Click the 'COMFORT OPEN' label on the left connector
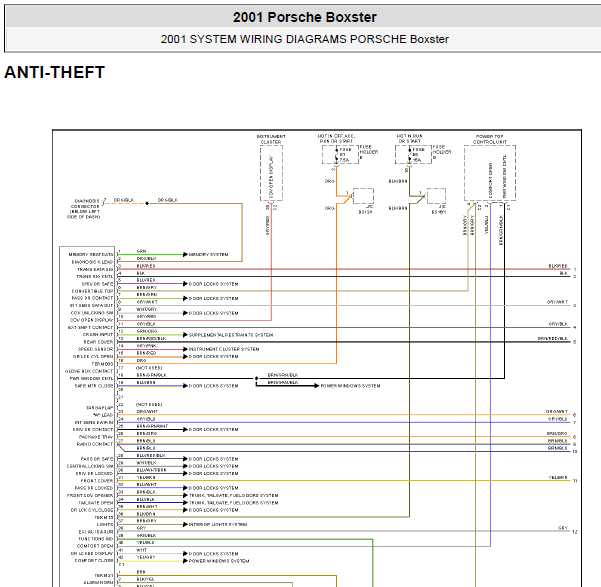 click(95, 546)
